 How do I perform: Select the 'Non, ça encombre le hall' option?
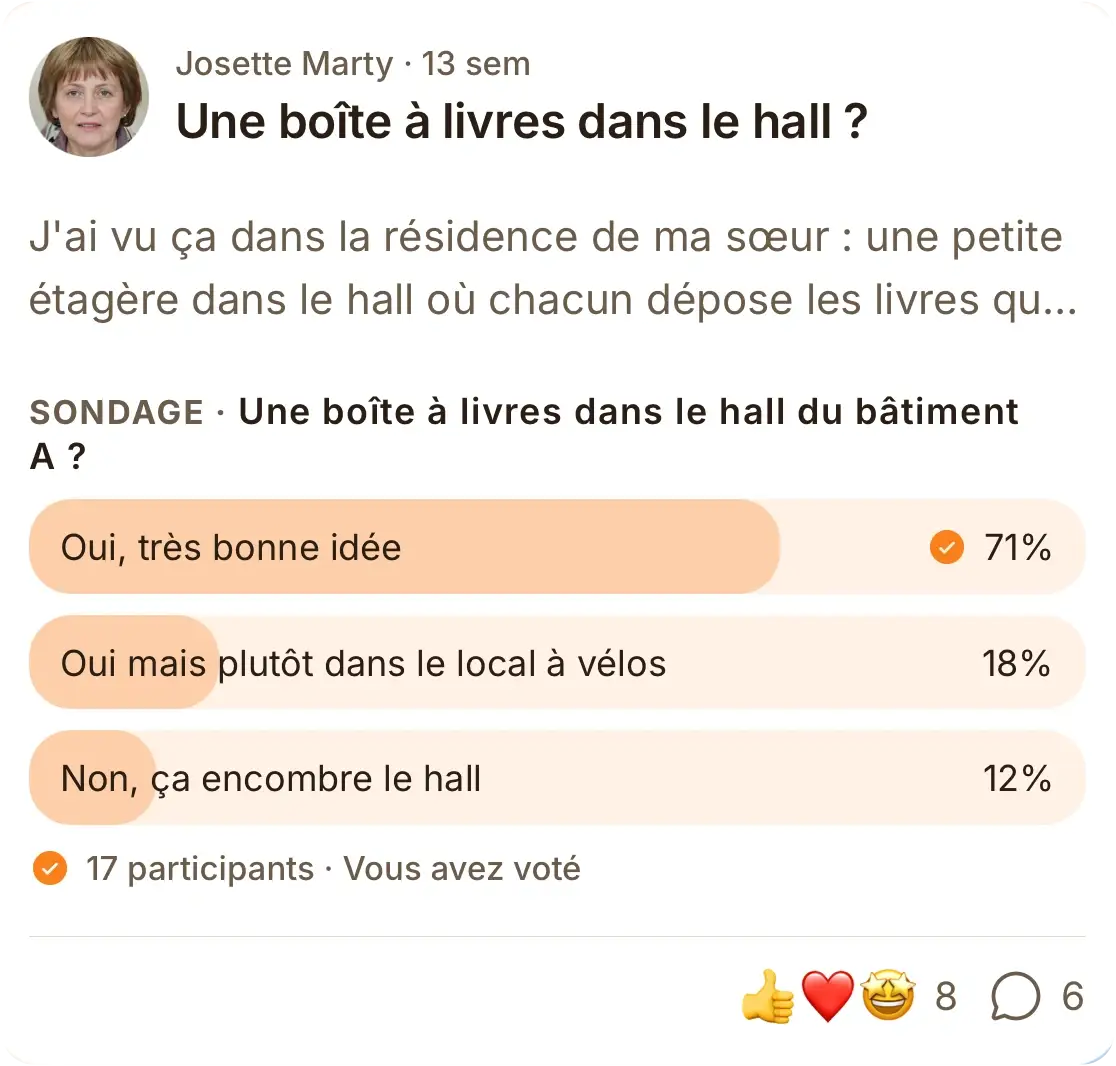click(557, 778)
